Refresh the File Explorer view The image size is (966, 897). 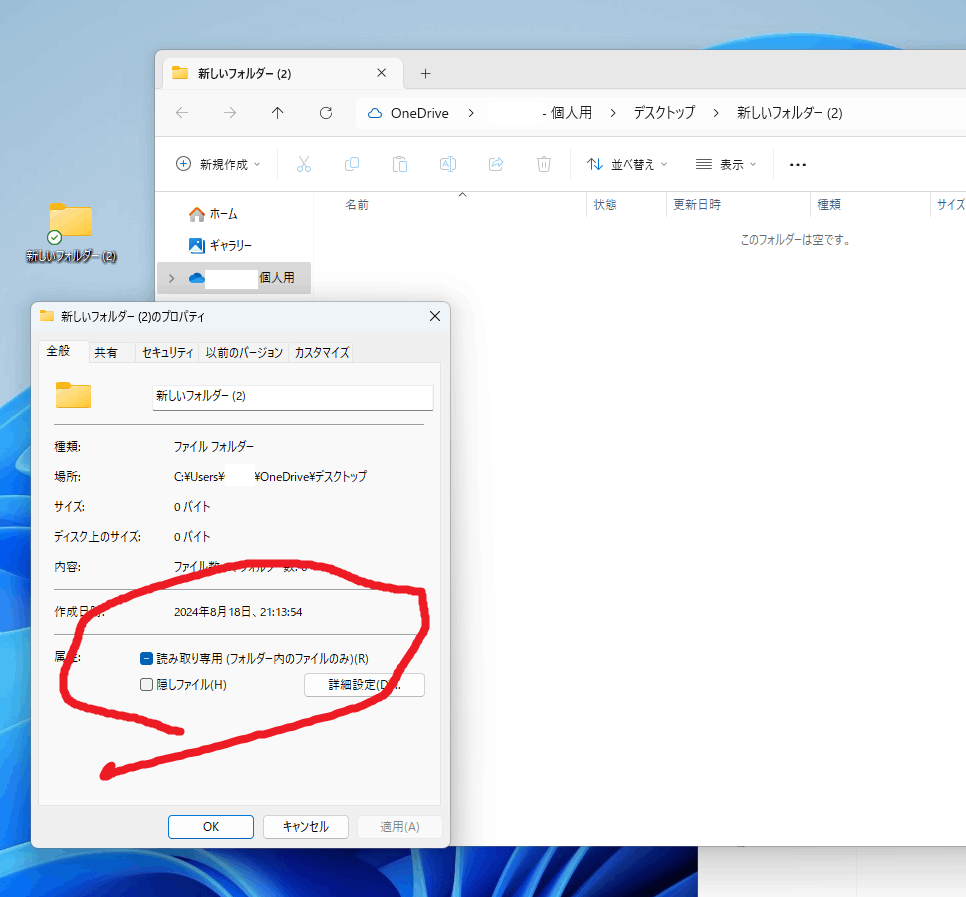pyautogui.click(x=326, y=113)
